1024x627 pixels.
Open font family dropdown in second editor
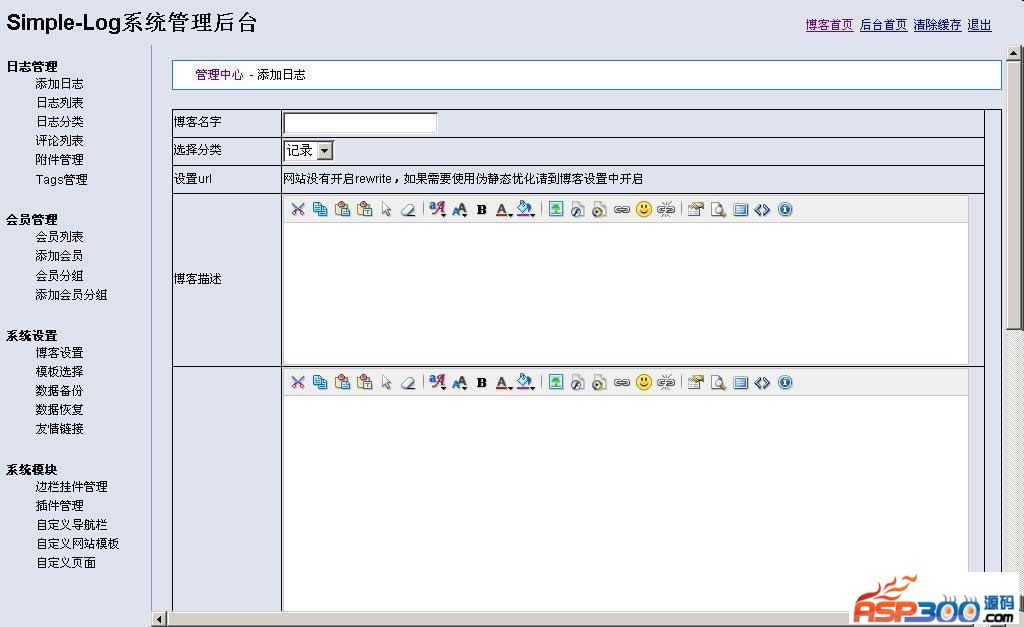tap(437, 382)
